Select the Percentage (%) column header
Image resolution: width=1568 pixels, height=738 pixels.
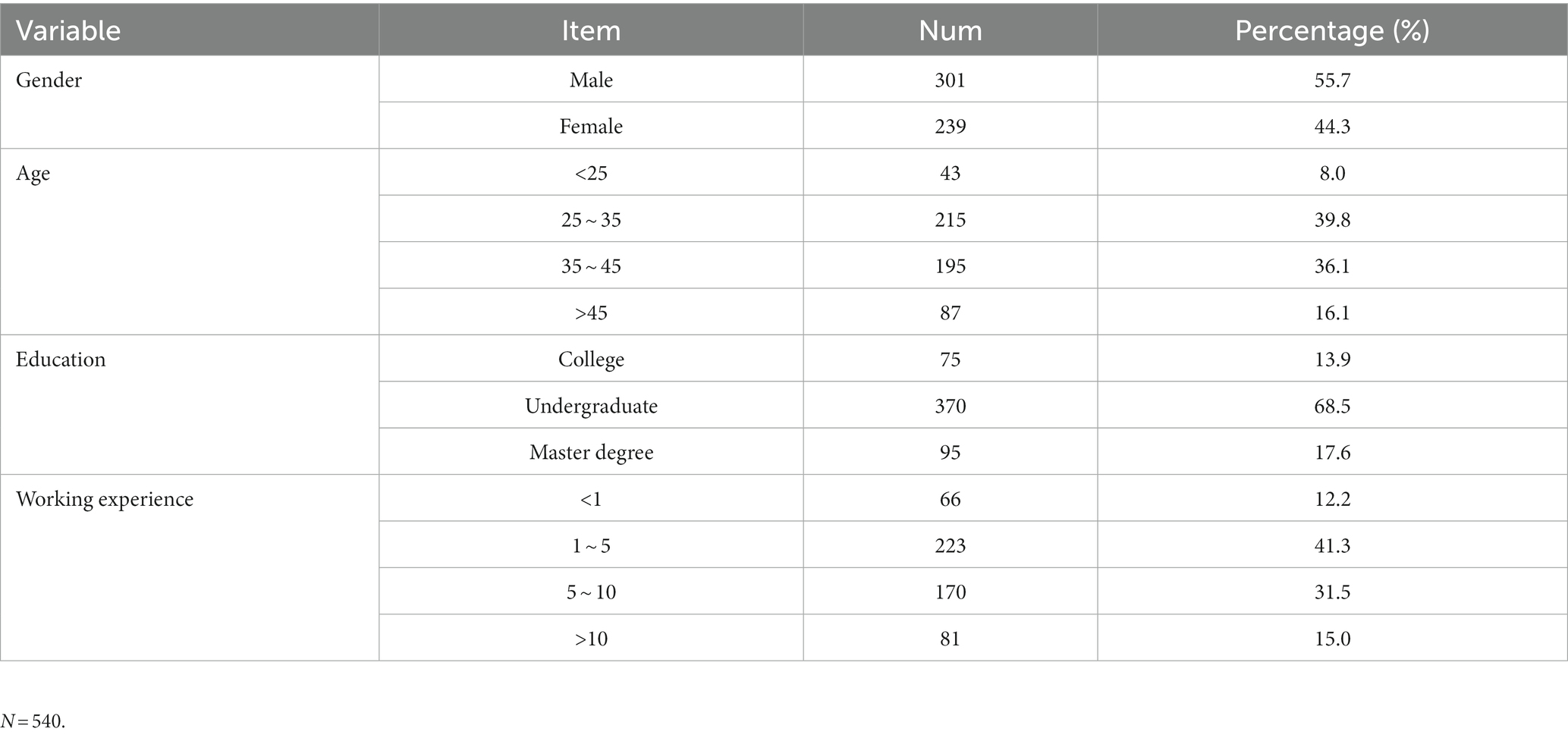click(x=1332, y=30)
